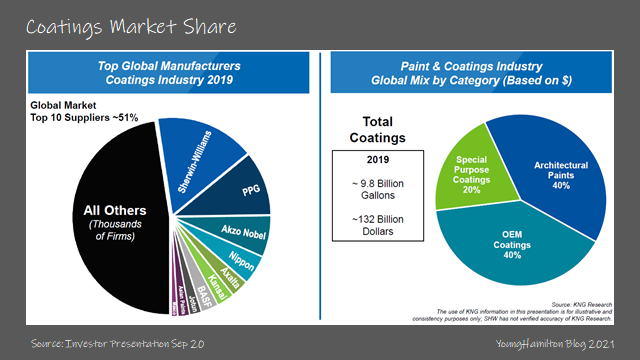Viewport: 640px width, 360px height.
Task: Select the purple Asian Paints slice
Action: 182,301
